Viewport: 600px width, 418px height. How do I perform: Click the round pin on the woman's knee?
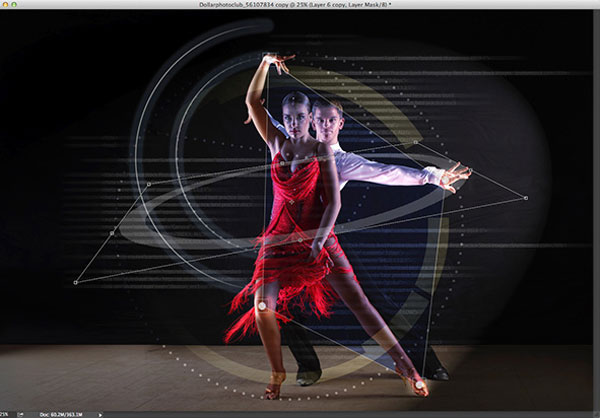tap(262, 305)
